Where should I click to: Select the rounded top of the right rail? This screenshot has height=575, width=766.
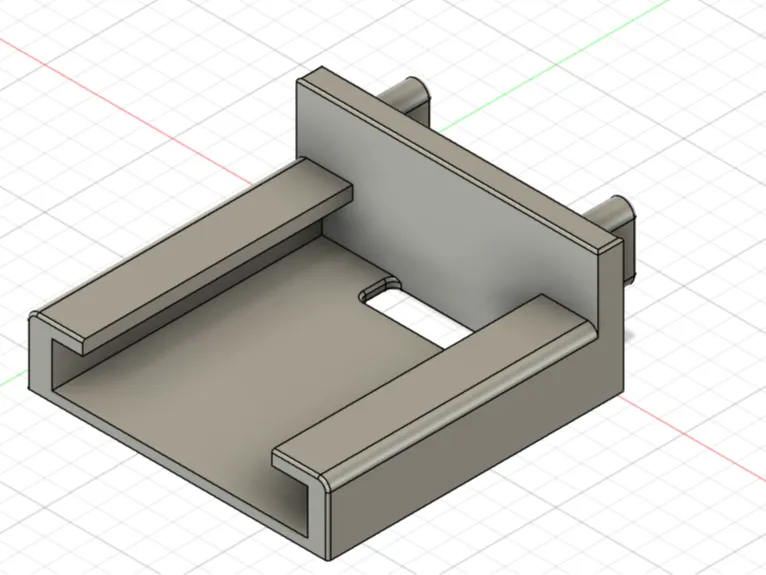(459, 405)
